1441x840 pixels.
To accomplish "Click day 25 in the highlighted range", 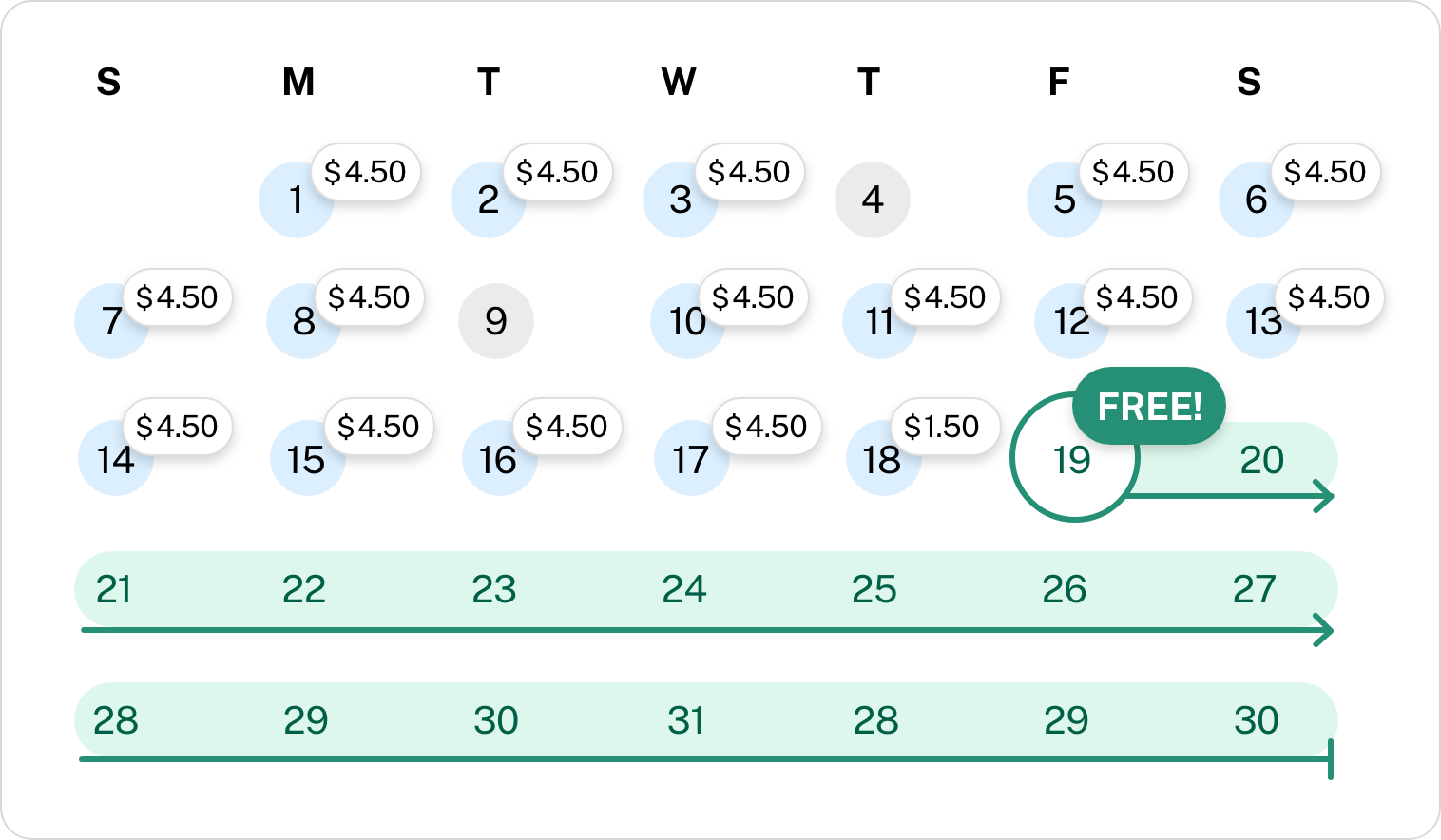I will coord(876,589).
